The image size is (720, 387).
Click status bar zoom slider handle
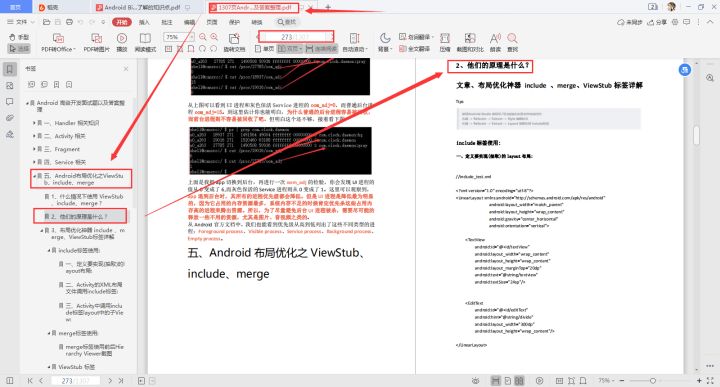pyautogui.click(x=652, y=381)
